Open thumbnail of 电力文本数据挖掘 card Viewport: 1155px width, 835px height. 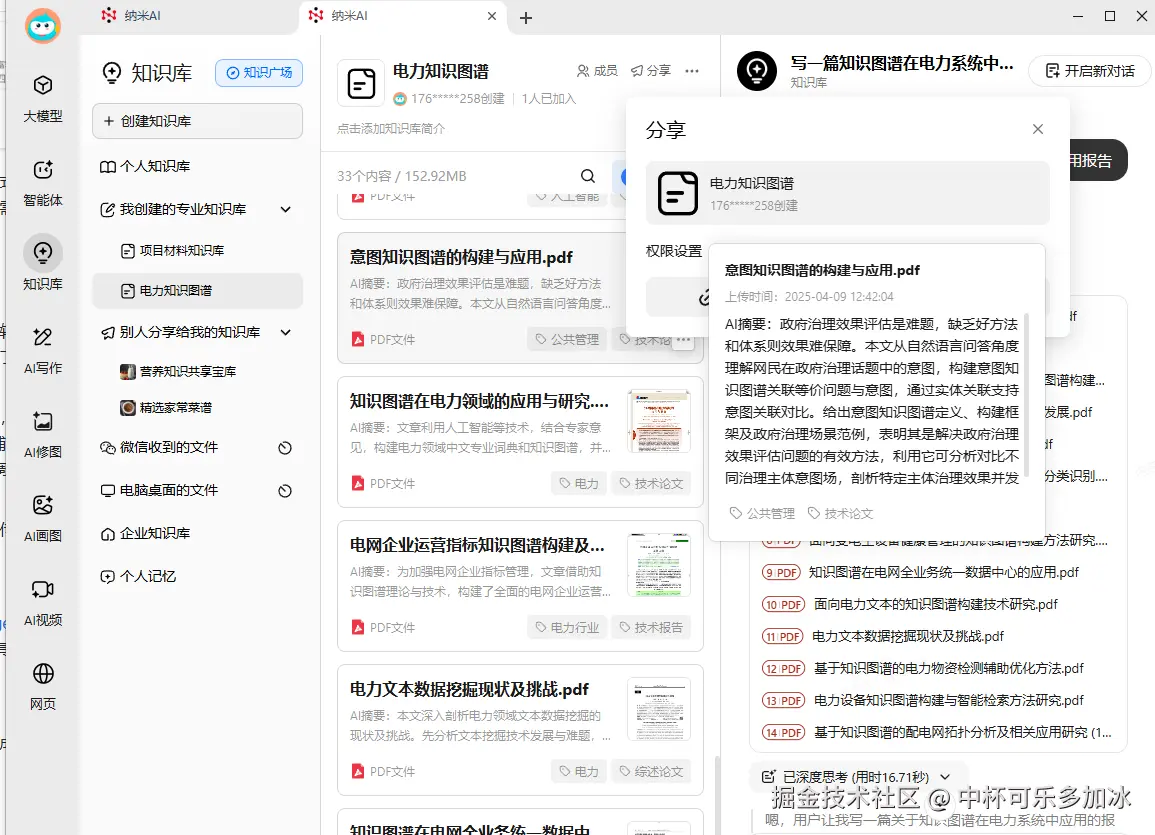pos(659,709)
